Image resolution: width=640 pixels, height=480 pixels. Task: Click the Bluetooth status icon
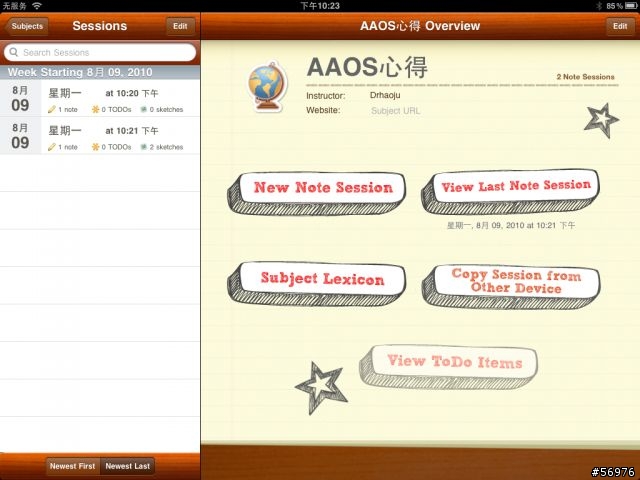point(599,6)
